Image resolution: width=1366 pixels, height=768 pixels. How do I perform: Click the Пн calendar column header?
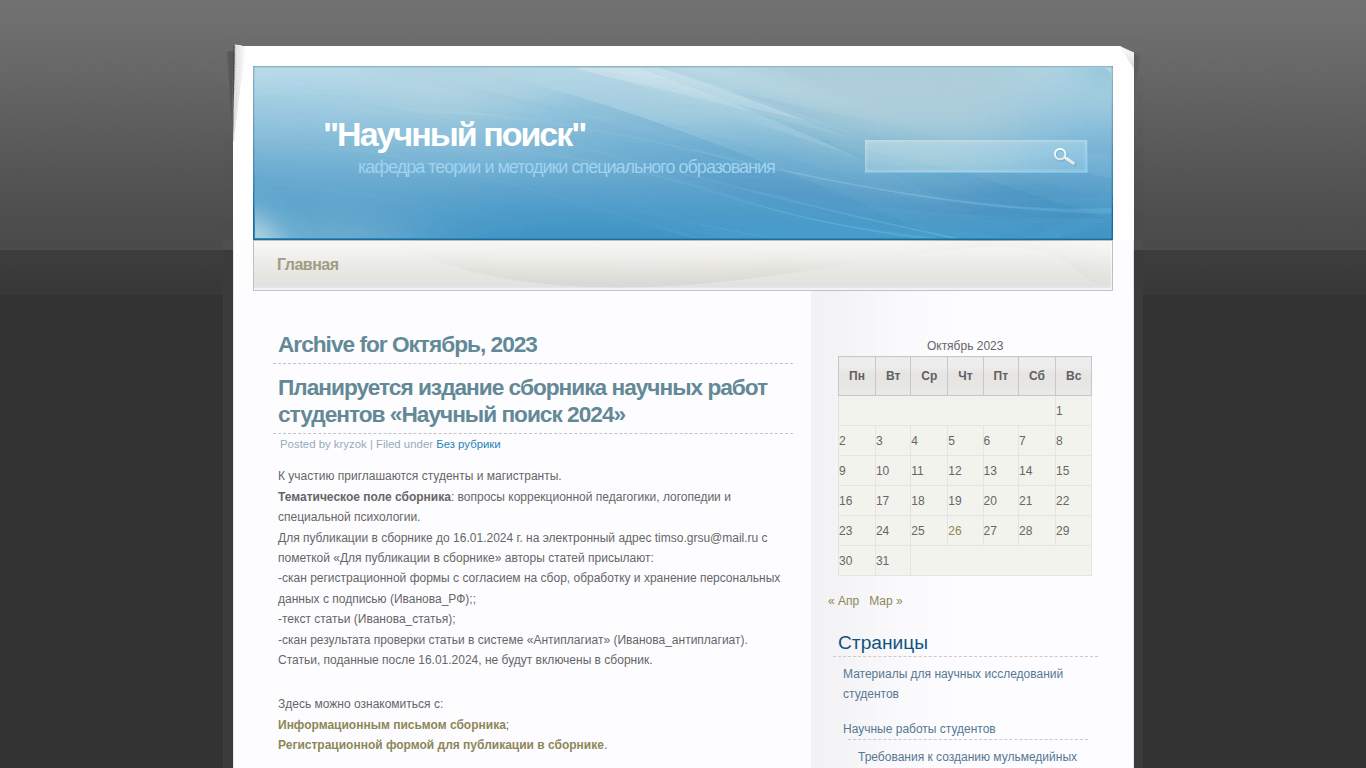[x=857, y=376]
